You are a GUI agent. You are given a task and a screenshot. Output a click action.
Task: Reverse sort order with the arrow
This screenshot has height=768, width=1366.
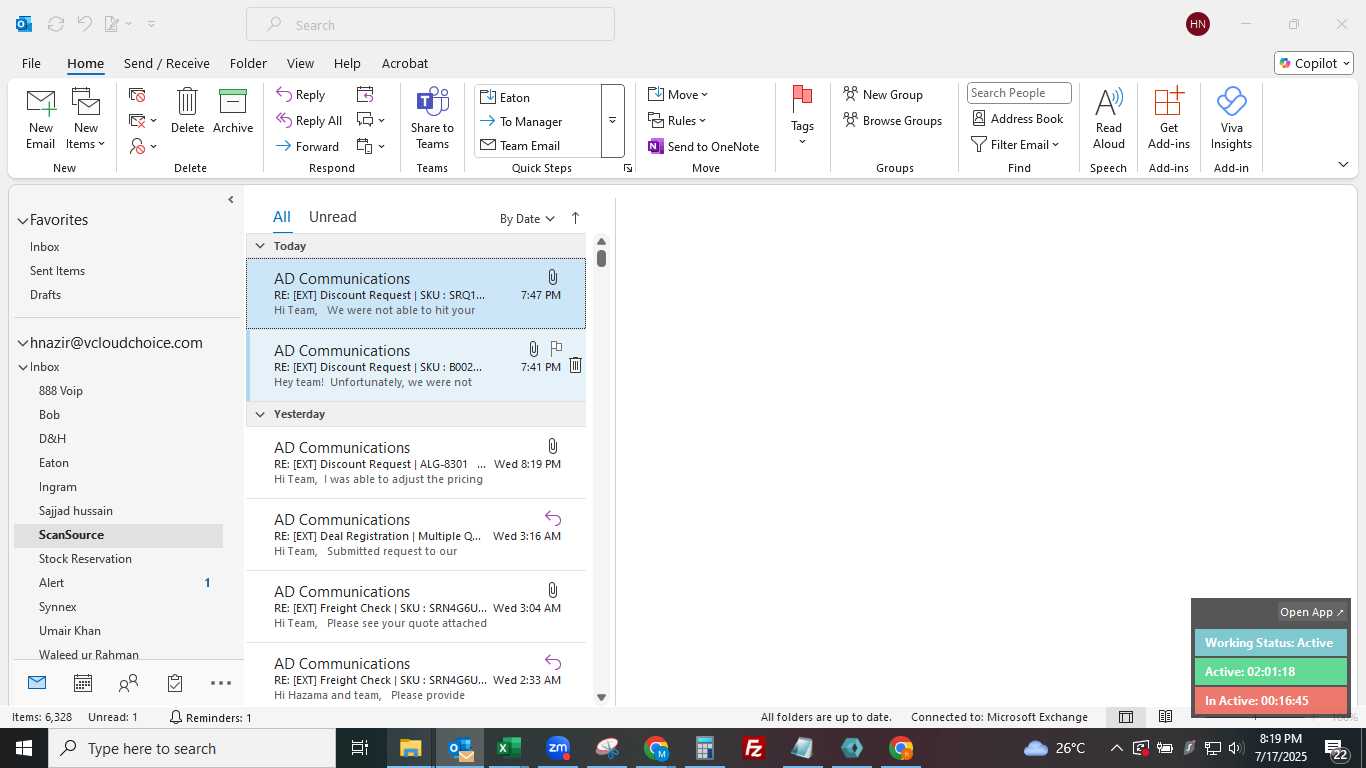point(575,218)
